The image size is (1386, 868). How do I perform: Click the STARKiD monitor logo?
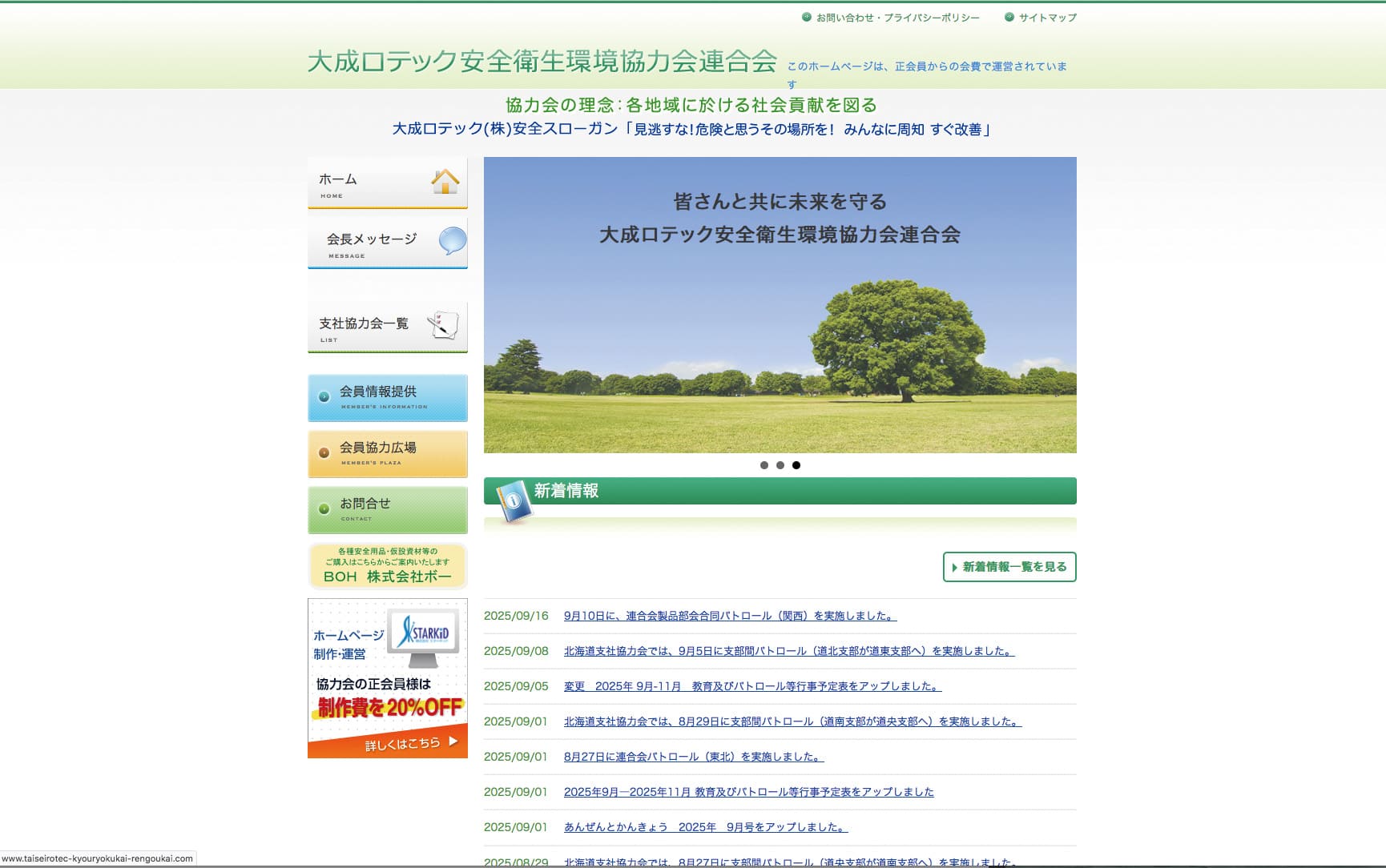coord(423,638)
